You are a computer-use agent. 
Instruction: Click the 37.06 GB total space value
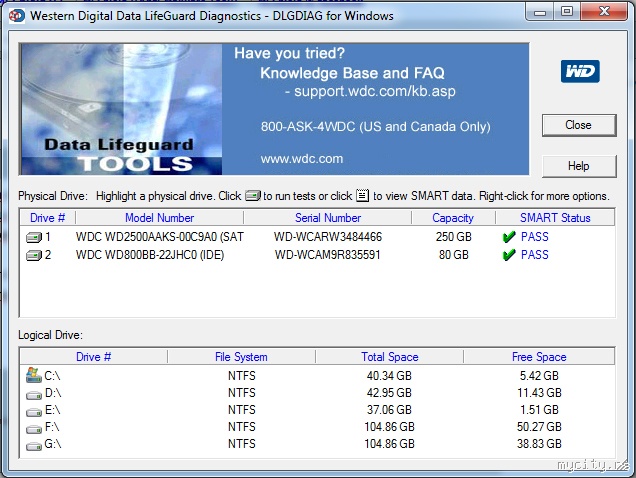[389, 410]
